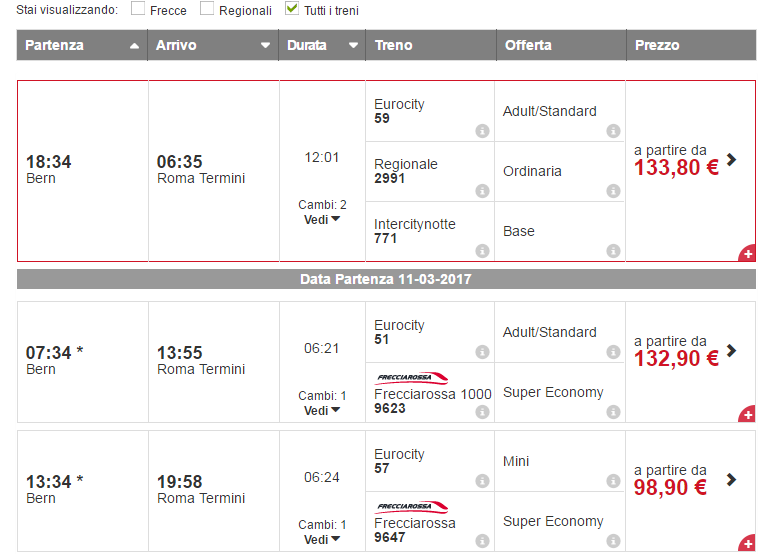The image size is (764, 554).
Task: Uncheck the Tutti i treni checkbox
Action: [292, 9]
